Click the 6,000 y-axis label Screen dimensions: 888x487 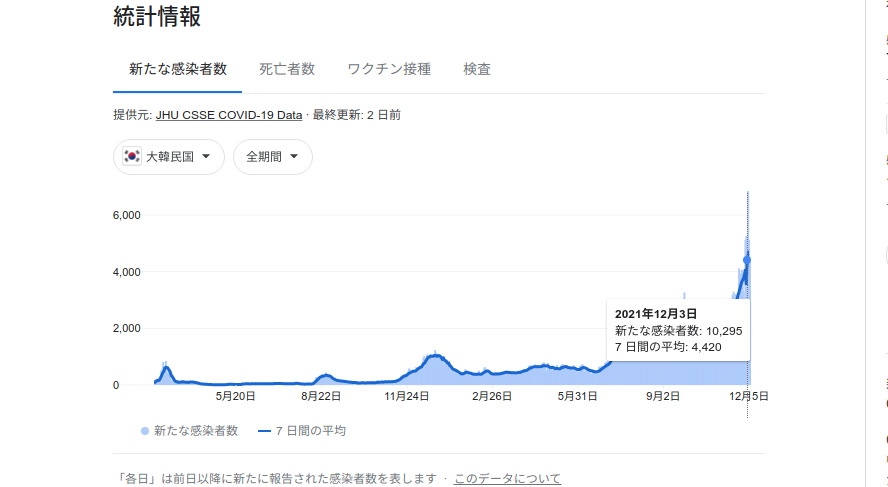pos(127,215)
